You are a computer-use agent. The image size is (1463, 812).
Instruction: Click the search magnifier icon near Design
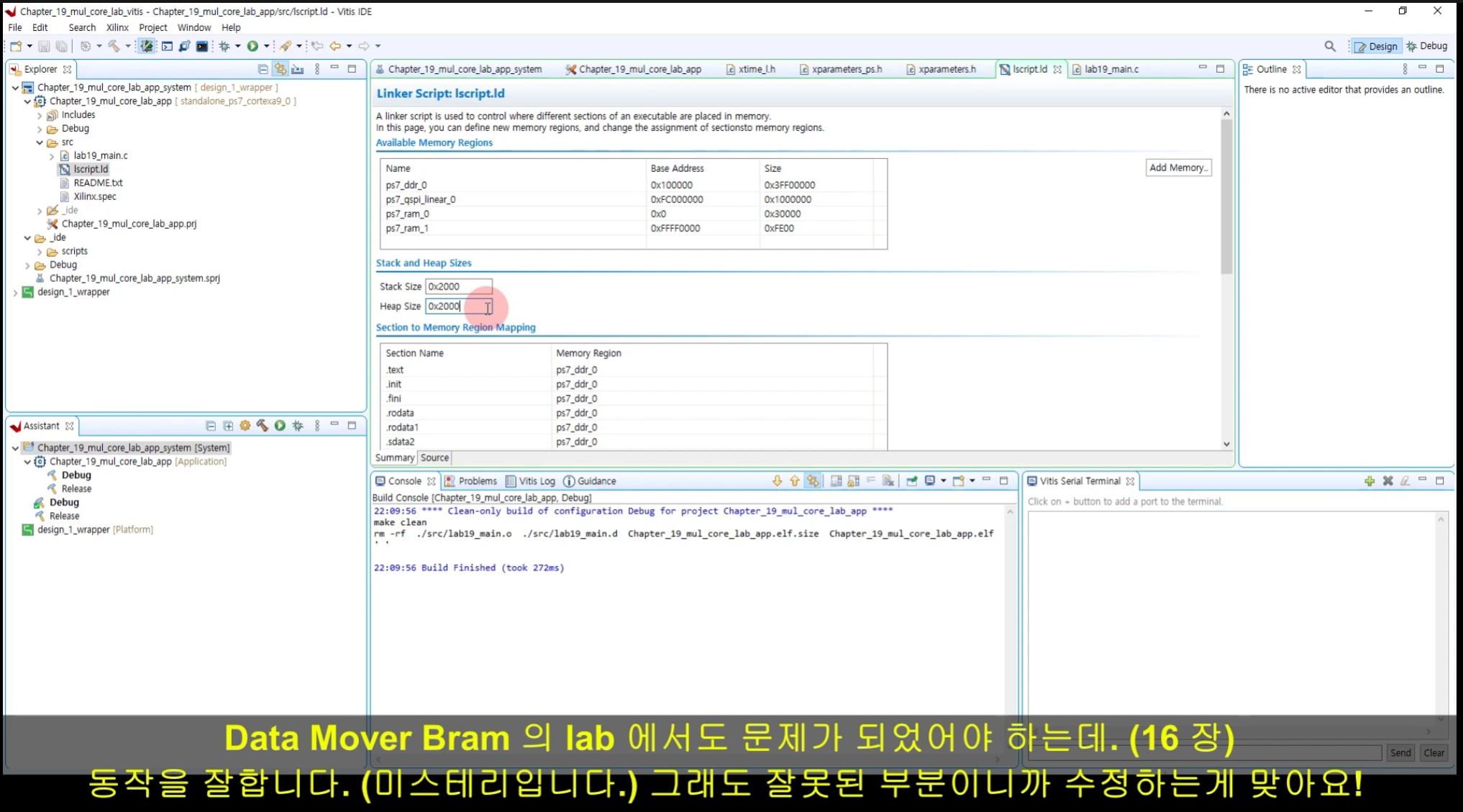[1330, 46]
